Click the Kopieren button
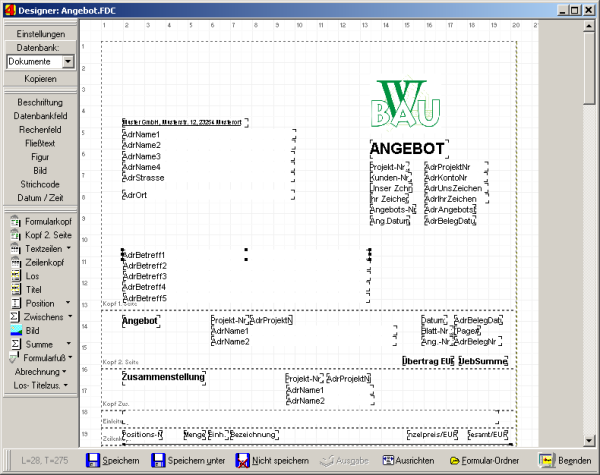Image resolution: width=600 pixels, height=475 pixels. pyautogui.click(x=40, y=78)
